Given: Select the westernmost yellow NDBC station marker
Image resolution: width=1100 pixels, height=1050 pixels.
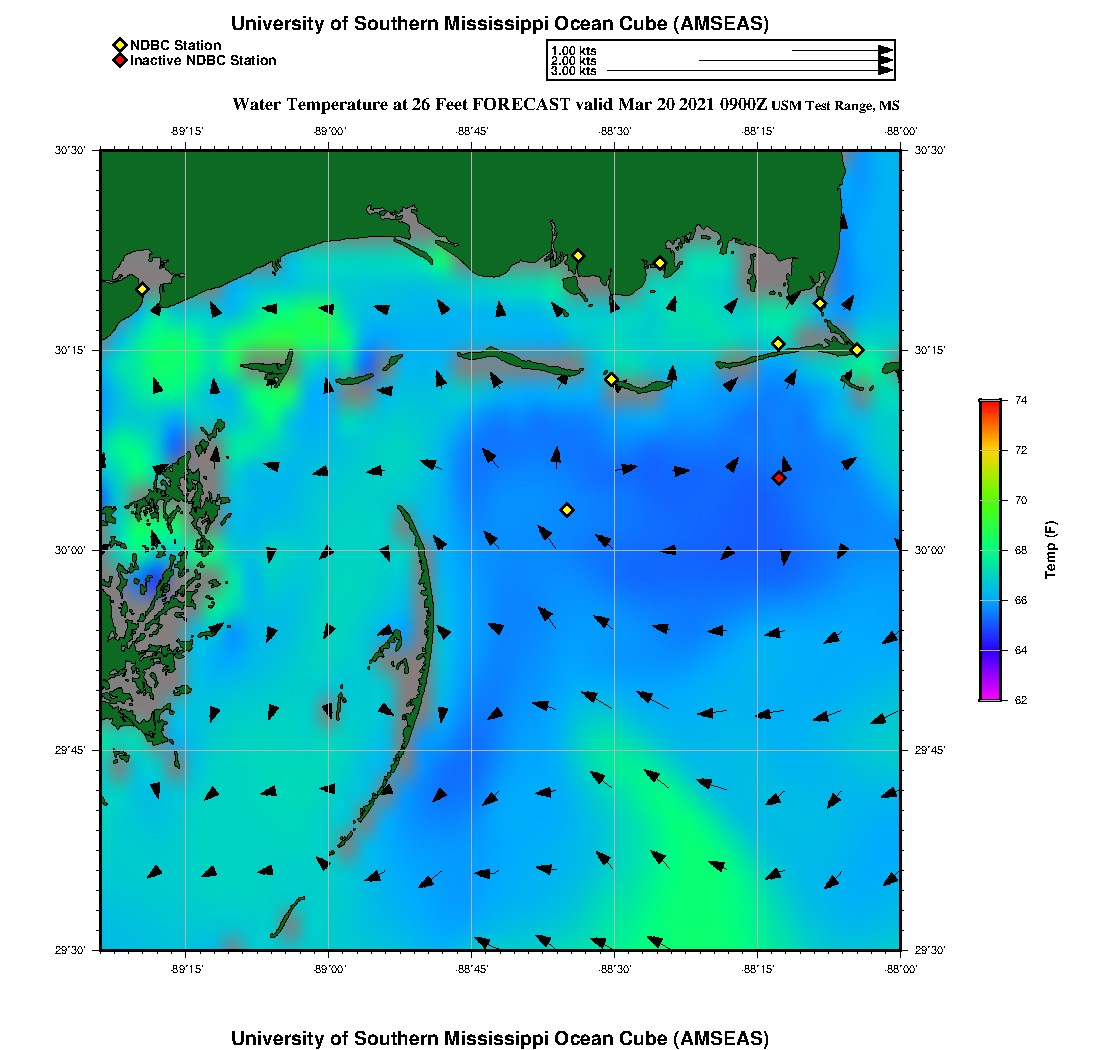Looking at the screenshot, I should 142,289.
